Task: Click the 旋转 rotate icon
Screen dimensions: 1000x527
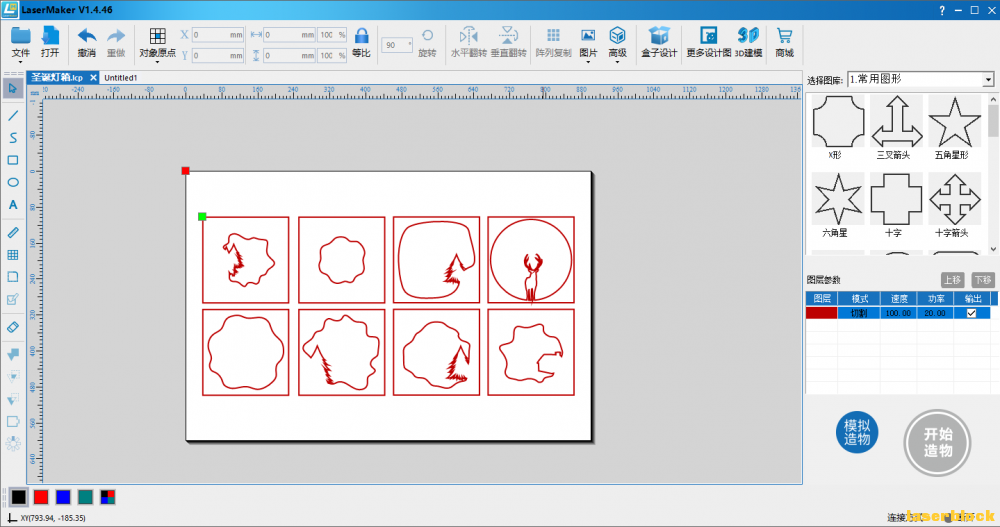Action: click(427, 36)
